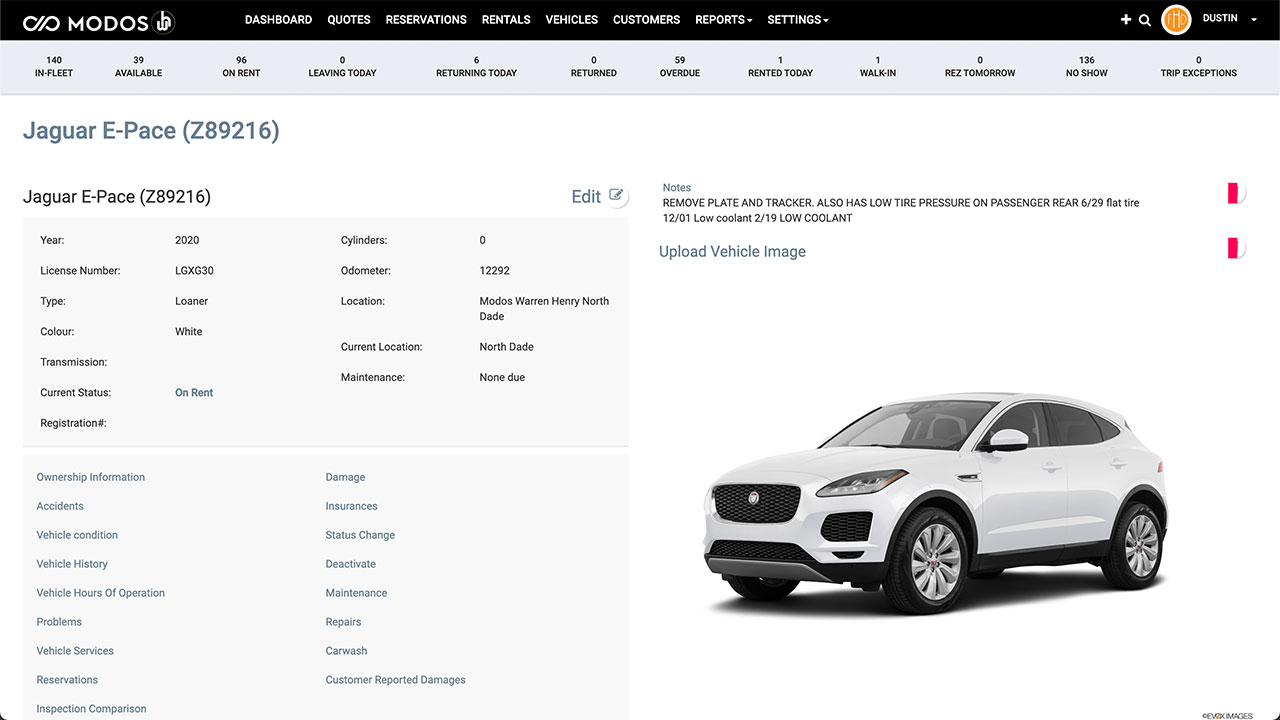Click the Returning Today stat

click(476, 66)
